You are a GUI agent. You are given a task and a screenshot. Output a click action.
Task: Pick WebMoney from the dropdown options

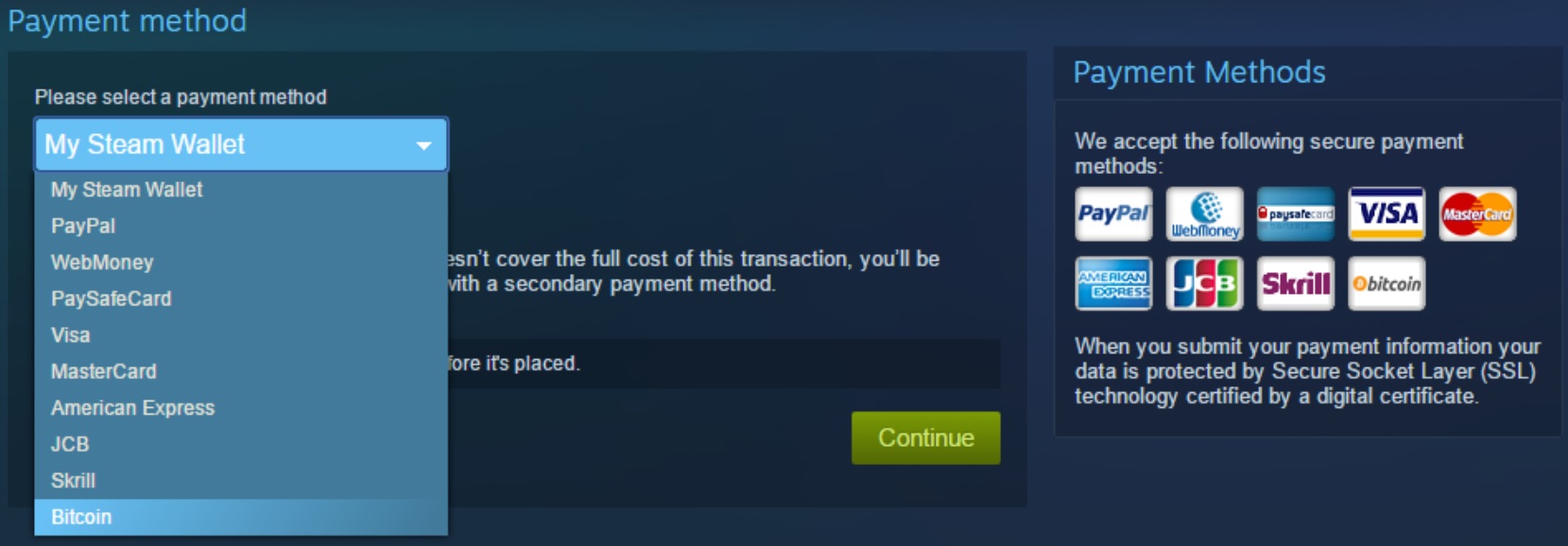coord(241,263)
